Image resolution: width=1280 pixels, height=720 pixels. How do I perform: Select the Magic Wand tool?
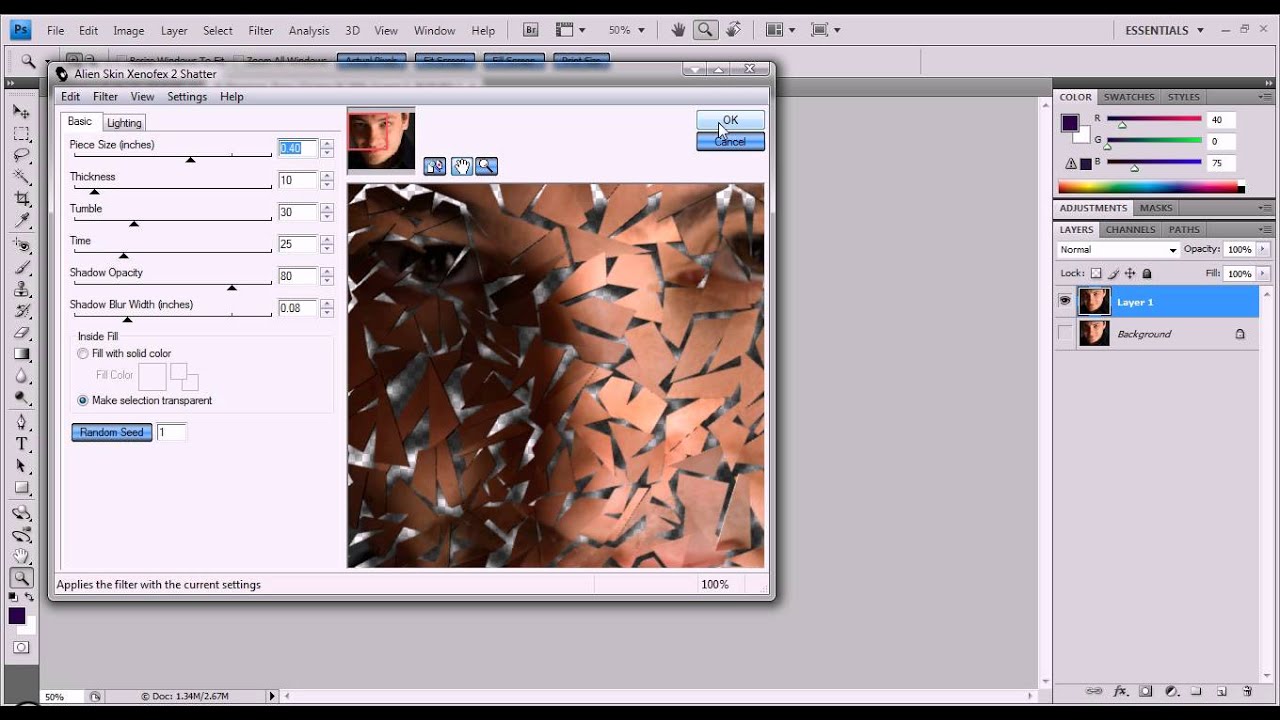(x=21, y=178)
